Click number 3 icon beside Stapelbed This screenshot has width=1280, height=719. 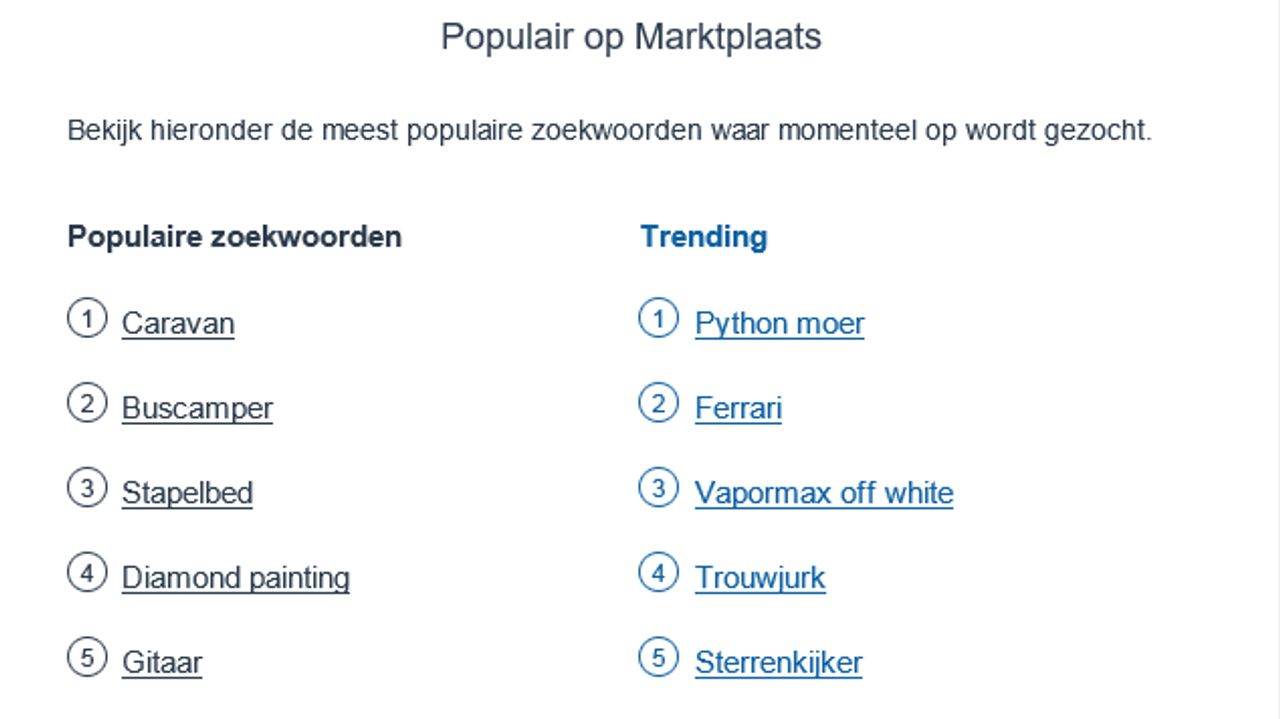(87, 488)
